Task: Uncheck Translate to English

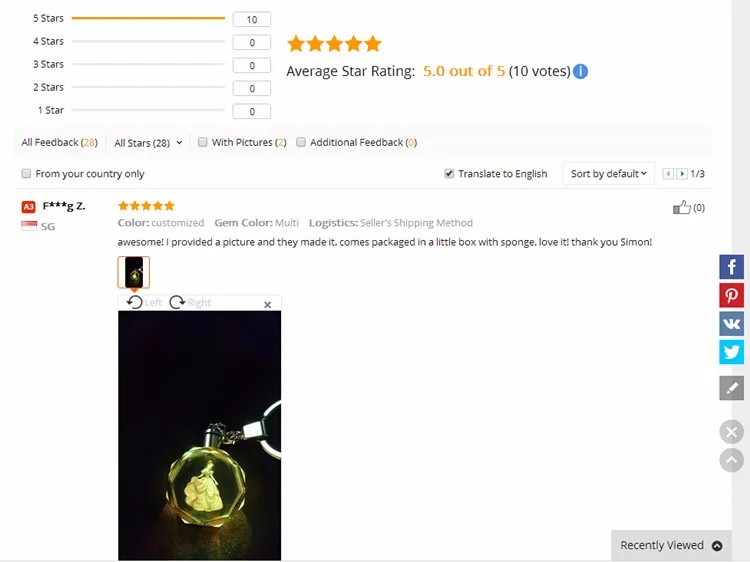Action: pyautogui.click(x=449, y=174)
